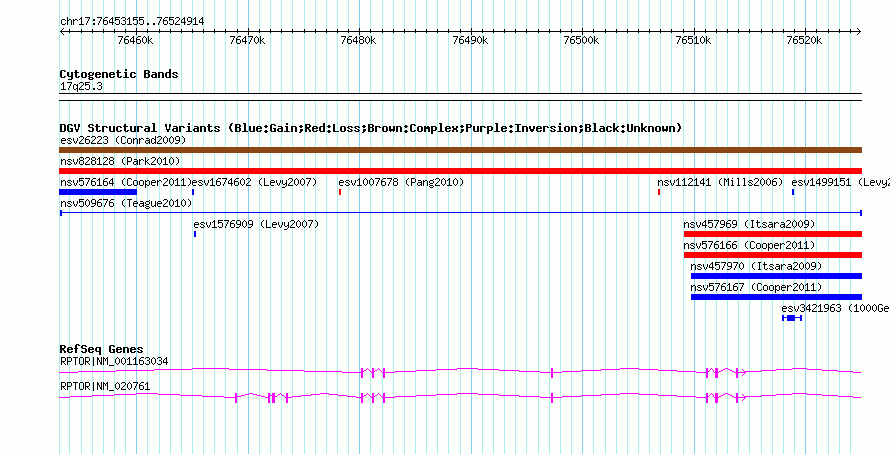Click the esv3421963 variant label
890x454 pixels.
click(836, 308)
